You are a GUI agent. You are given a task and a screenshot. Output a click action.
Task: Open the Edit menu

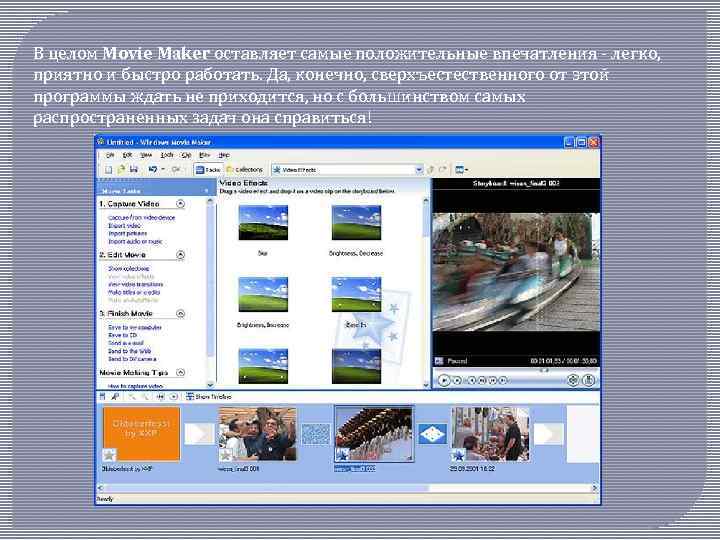[x=127, y=155]
